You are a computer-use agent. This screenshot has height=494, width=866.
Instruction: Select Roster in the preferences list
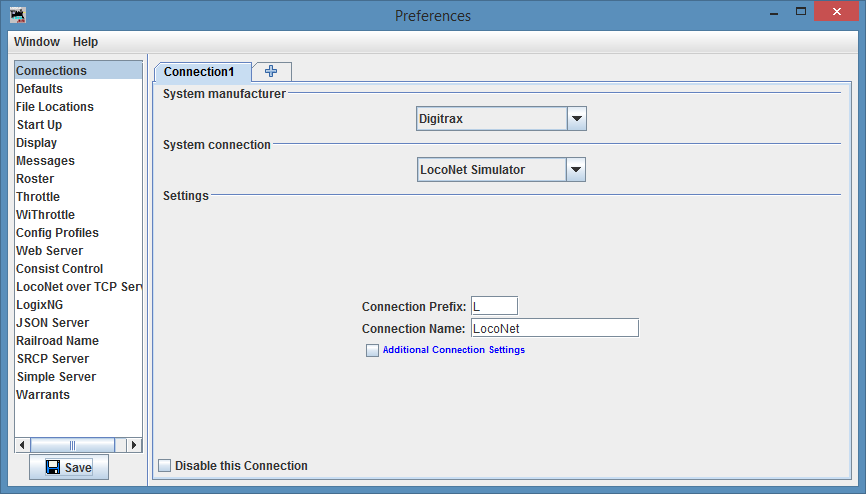pos(35,179)
